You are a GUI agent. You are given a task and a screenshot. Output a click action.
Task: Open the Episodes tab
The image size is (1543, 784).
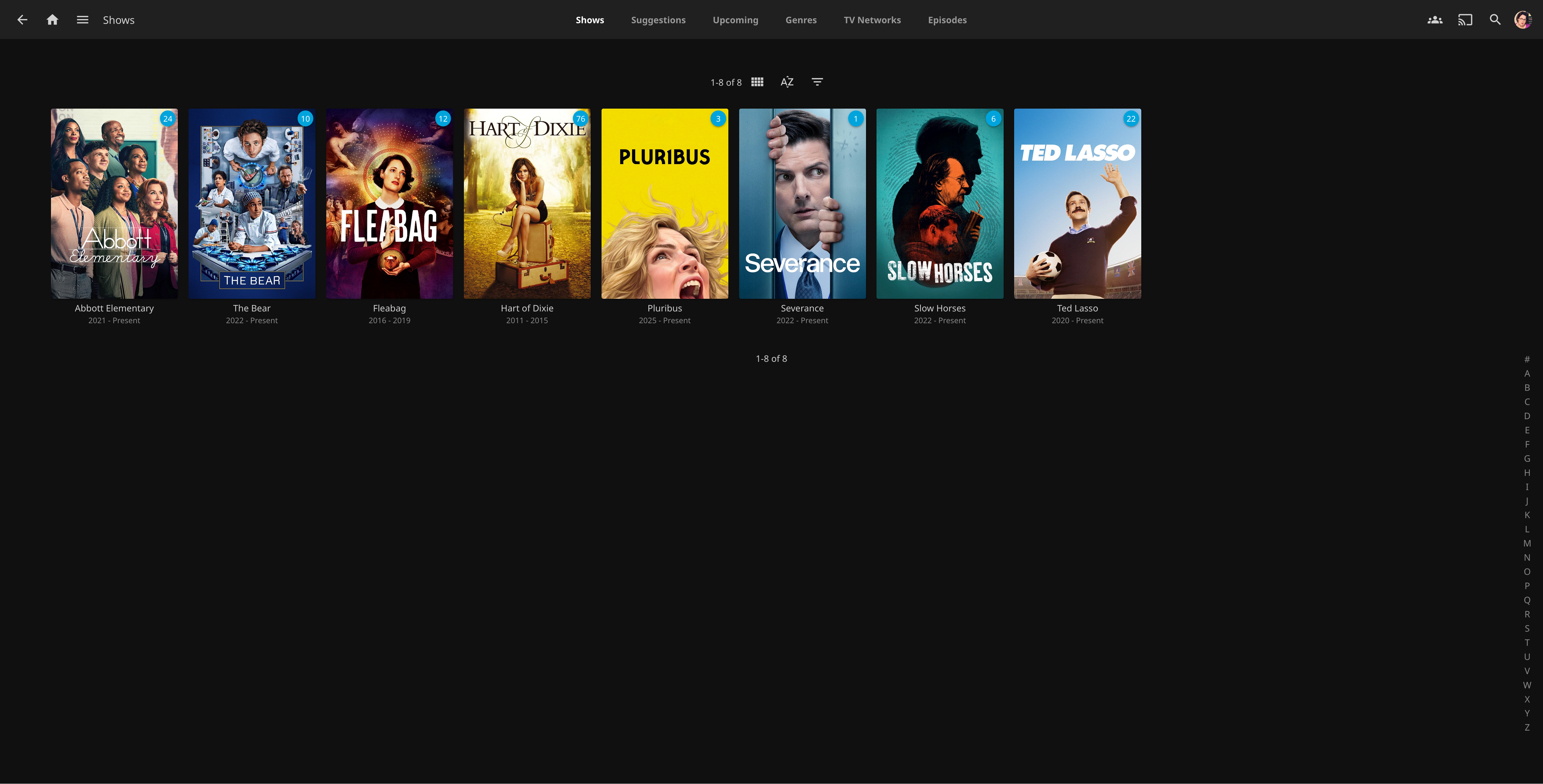[947, 20]
